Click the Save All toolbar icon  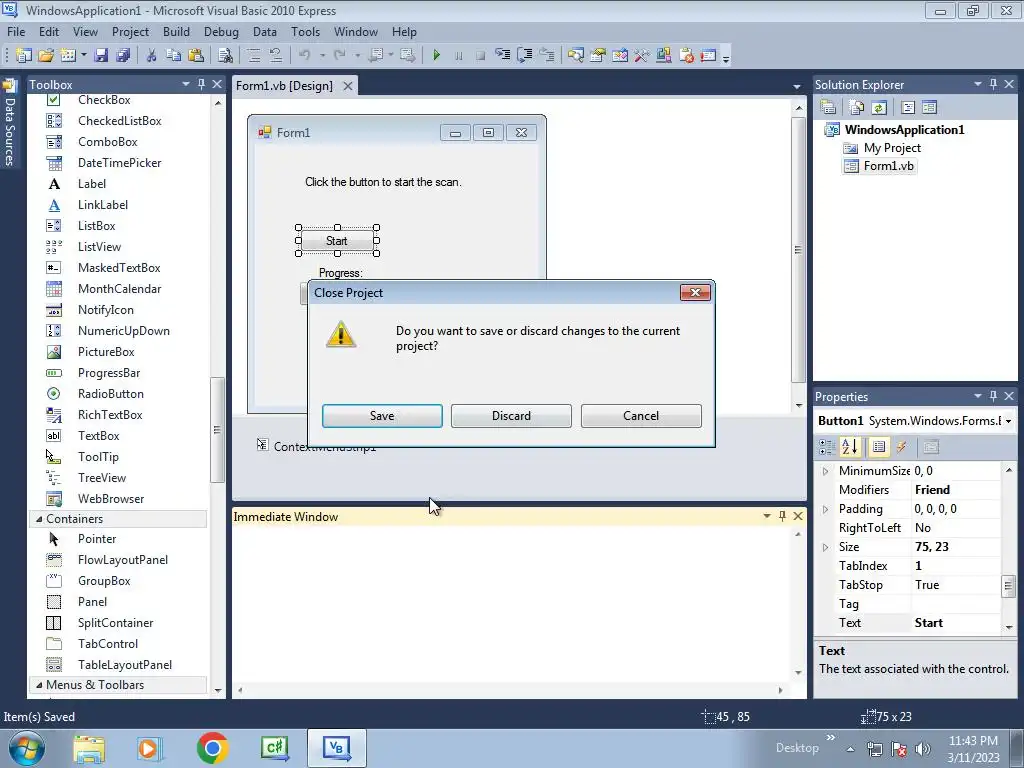[x=123, y=56]
